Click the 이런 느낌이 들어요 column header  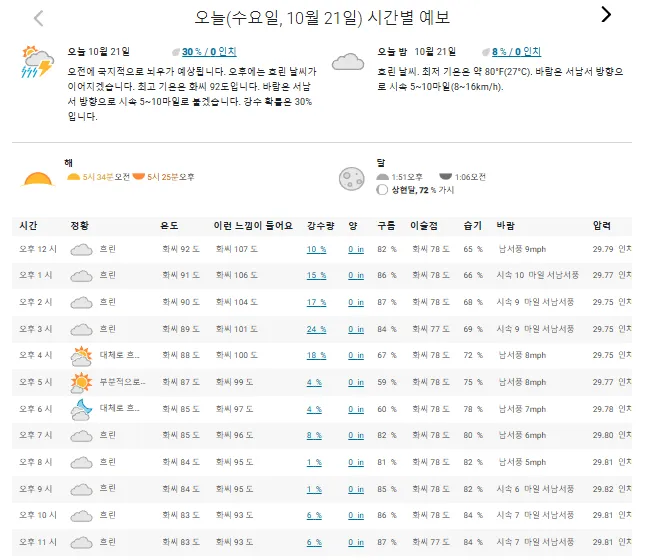tap(253, 226)
